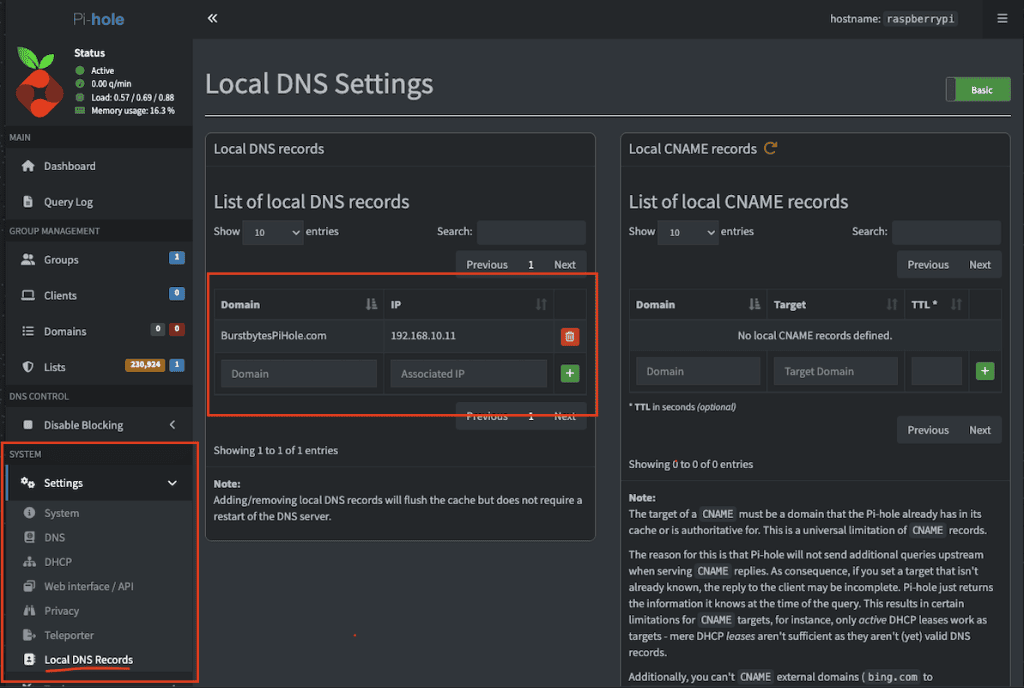Image resolution: width=1024 pixels, height=688 pixels.
Task: Click Previous above CNAME records table
Action: (x=928, y=264)
